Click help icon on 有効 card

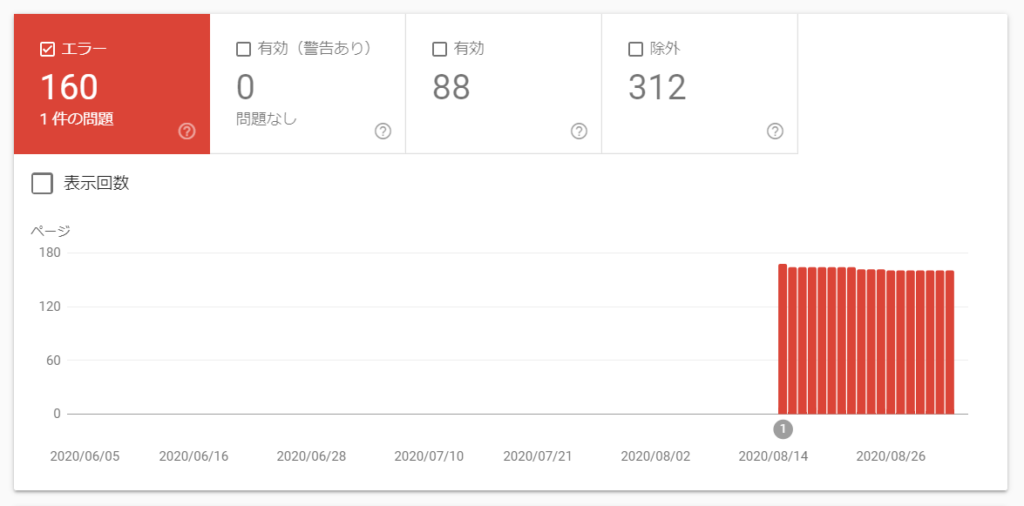578,131
